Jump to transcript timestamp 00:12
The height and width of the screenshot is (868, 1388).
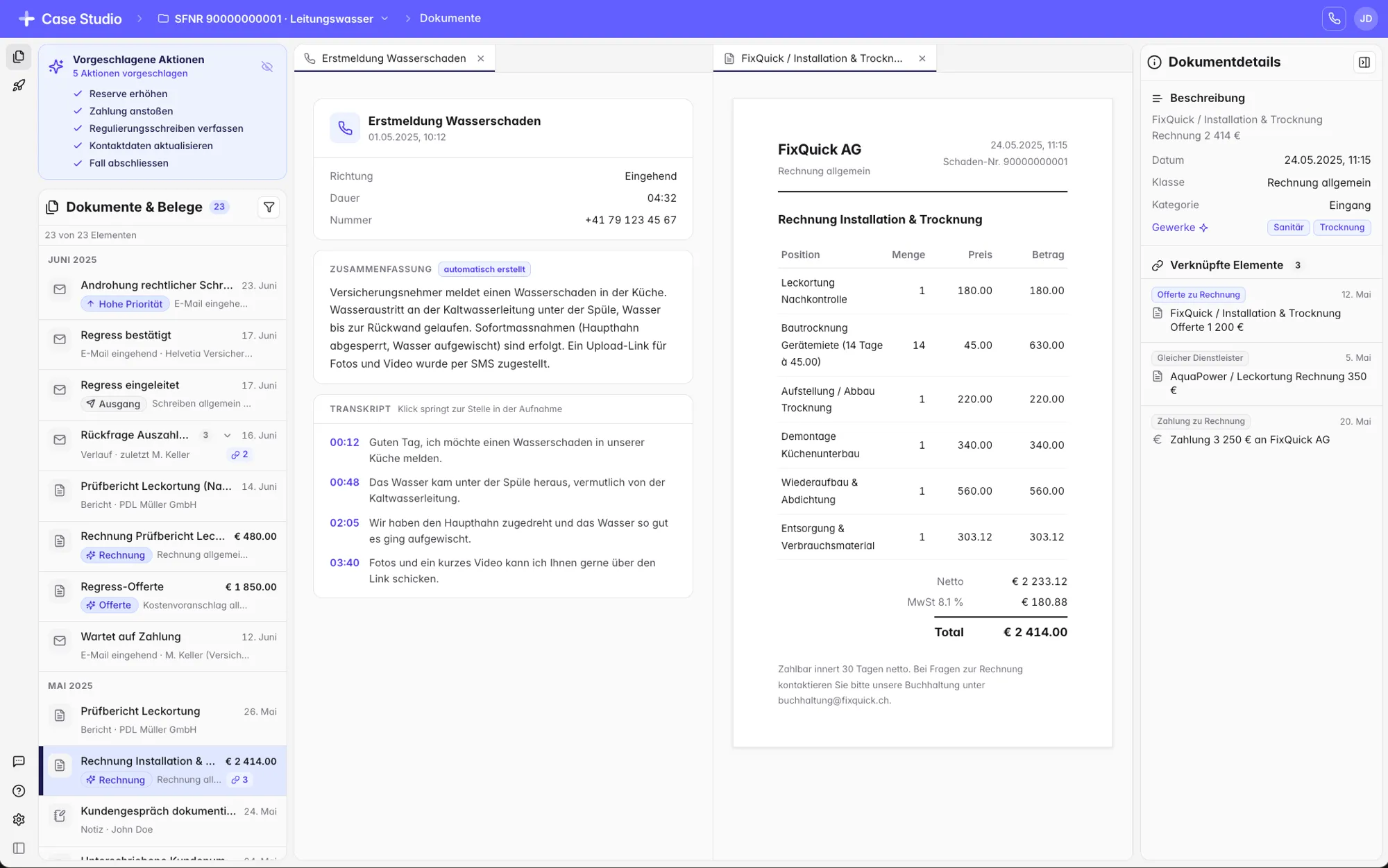click(344, 442)
